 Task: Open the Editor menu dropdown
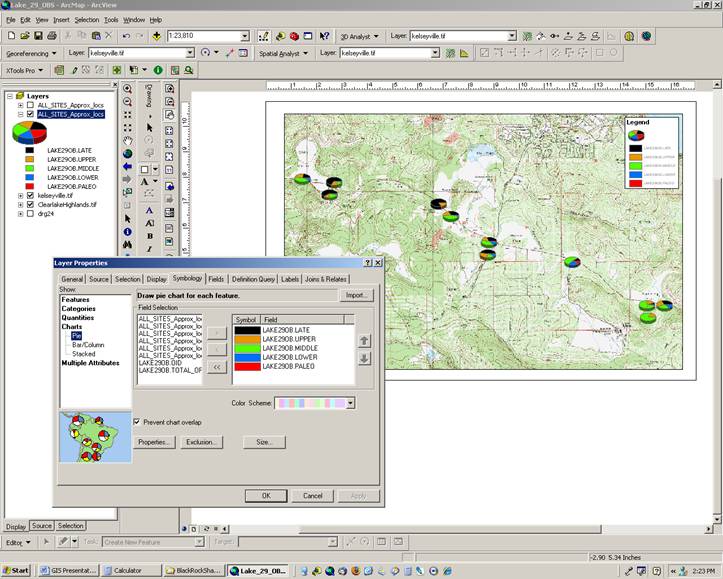(18, 543)
